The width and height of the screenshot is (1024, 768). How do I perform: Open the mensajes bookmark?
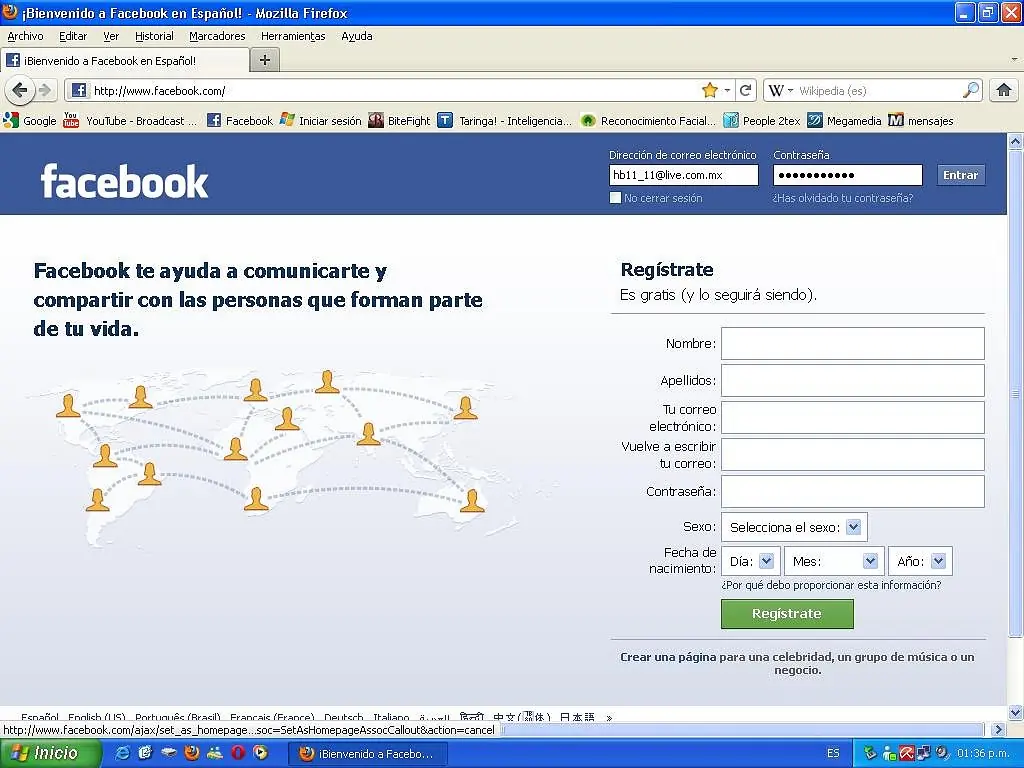coord(921,121)
